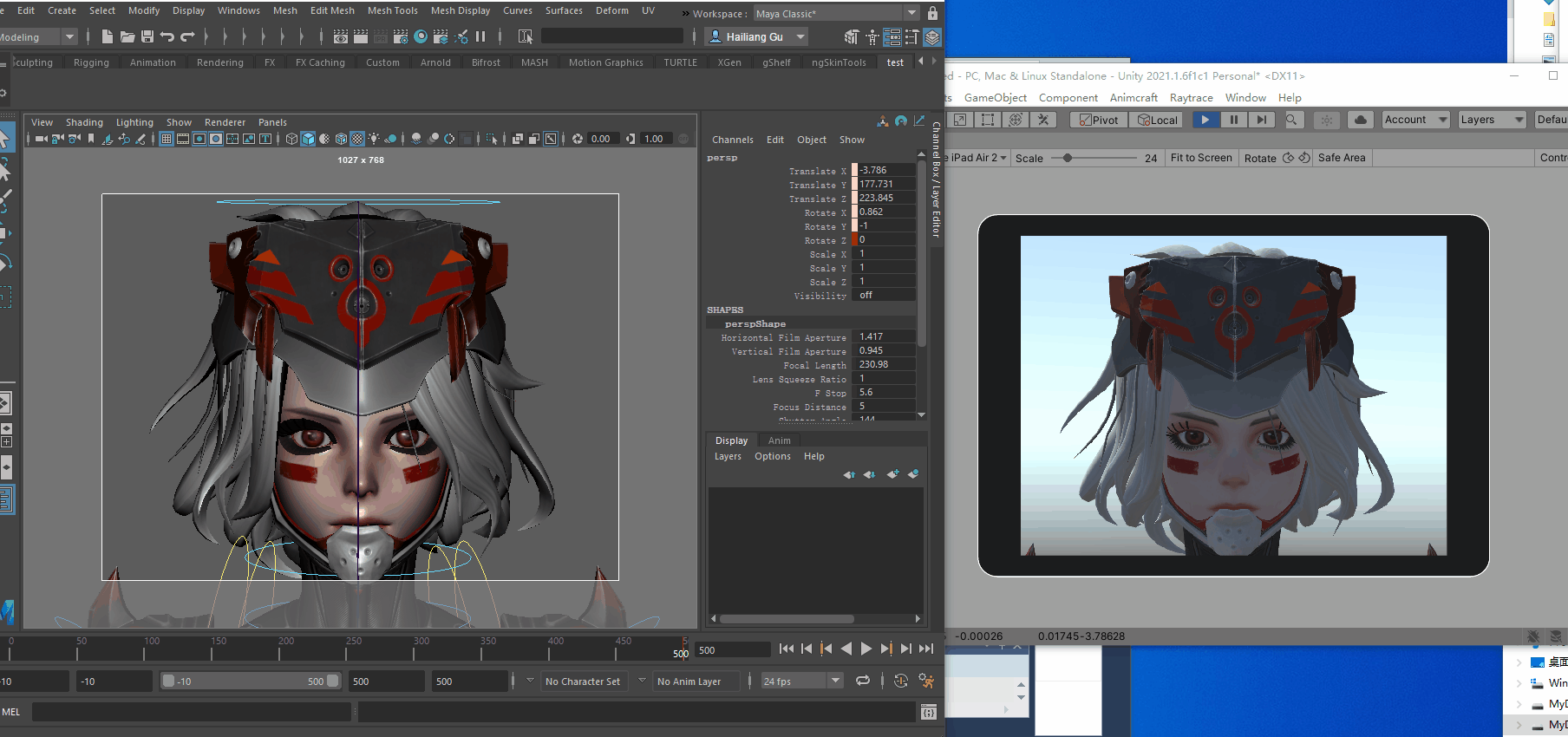Click the Render Settings clapperboard icon
This screenshot has height=737, width=1568.
(401, 36)
